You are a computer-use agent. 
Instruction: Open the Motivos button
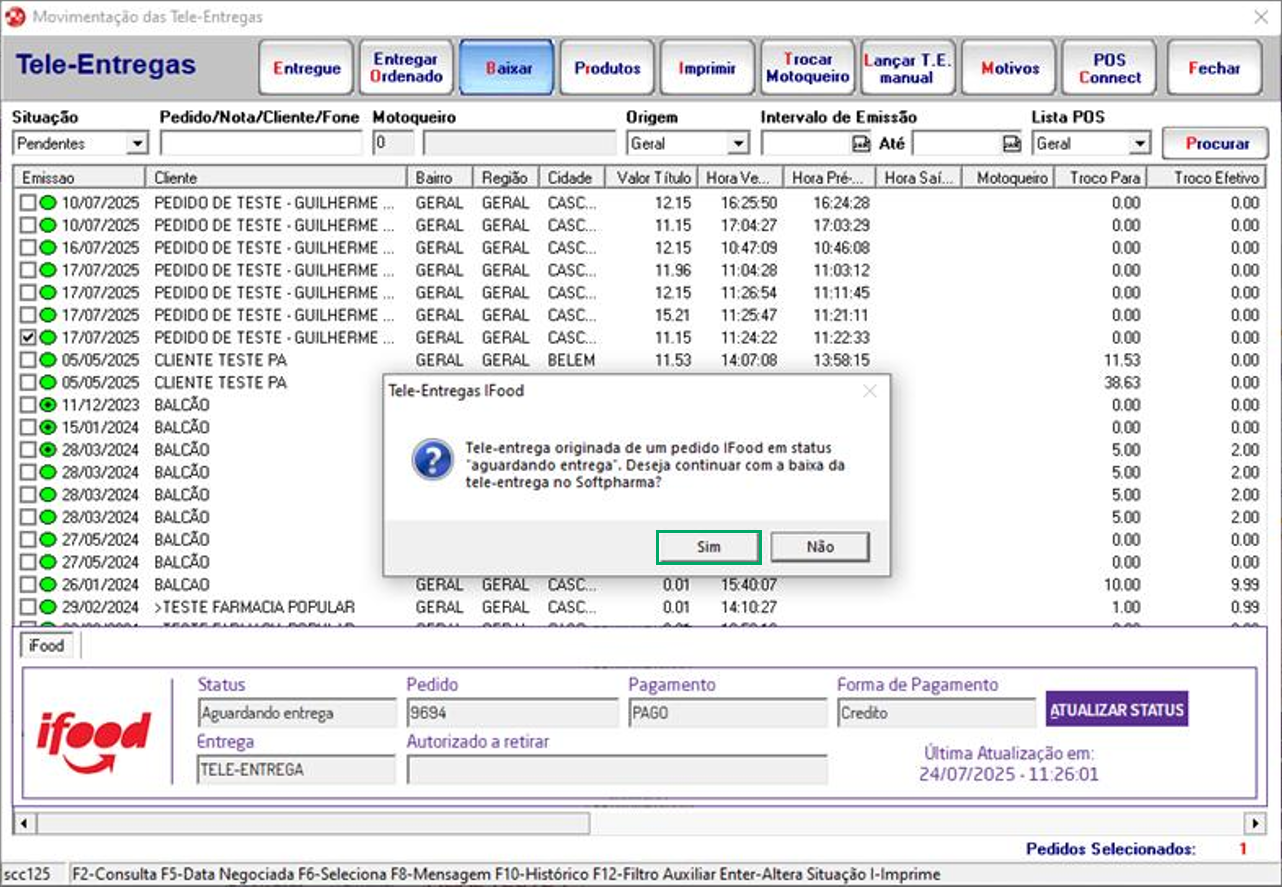pos(1009,68)
